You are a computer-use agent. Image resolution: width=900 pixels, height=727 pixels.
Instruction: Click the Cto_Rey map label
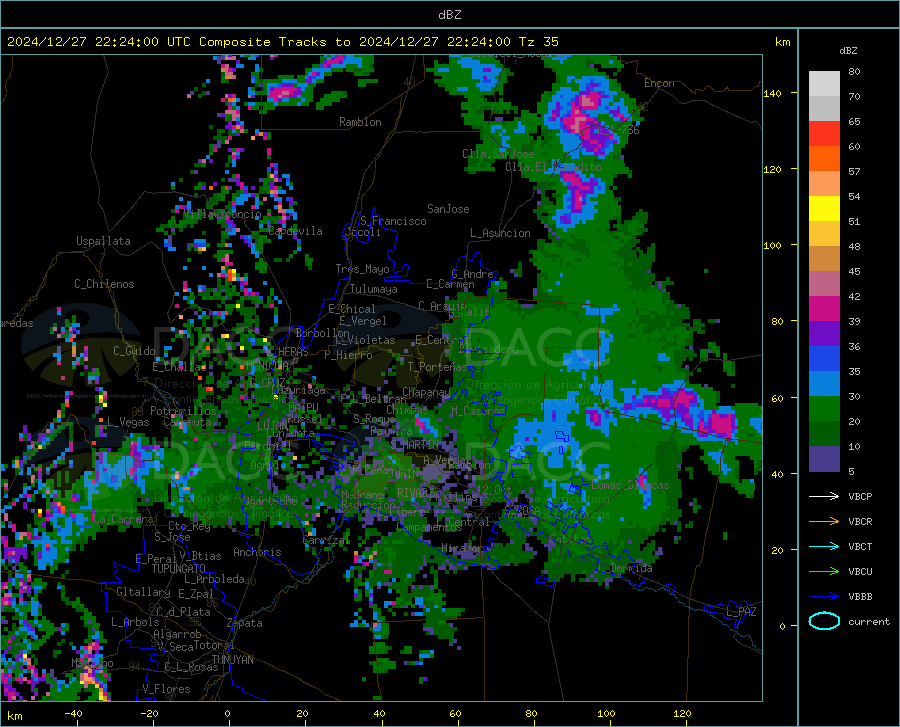pyautogui.click(x=189, y=526)
